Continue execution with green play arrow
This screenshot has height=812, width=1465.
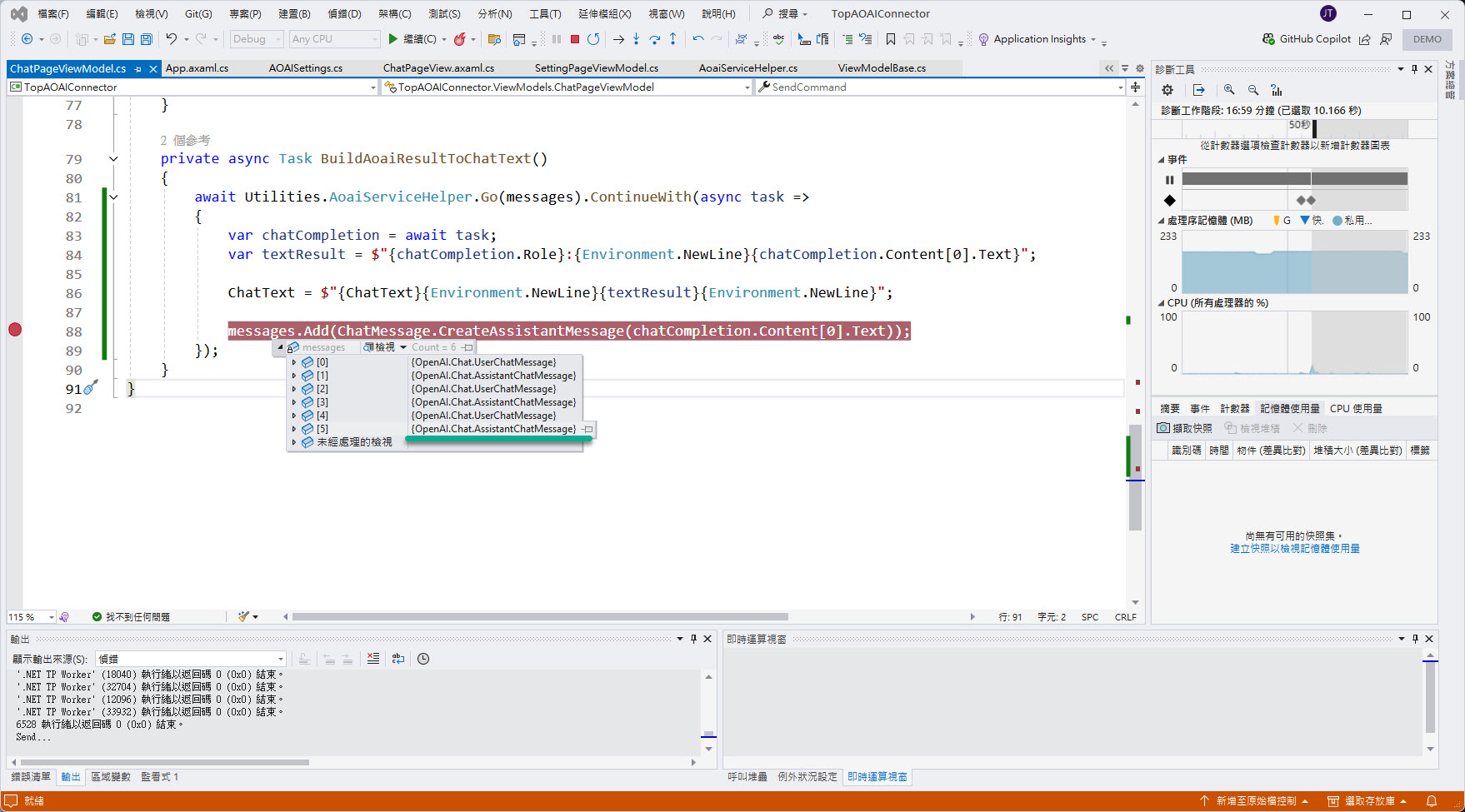click(393, 39)
